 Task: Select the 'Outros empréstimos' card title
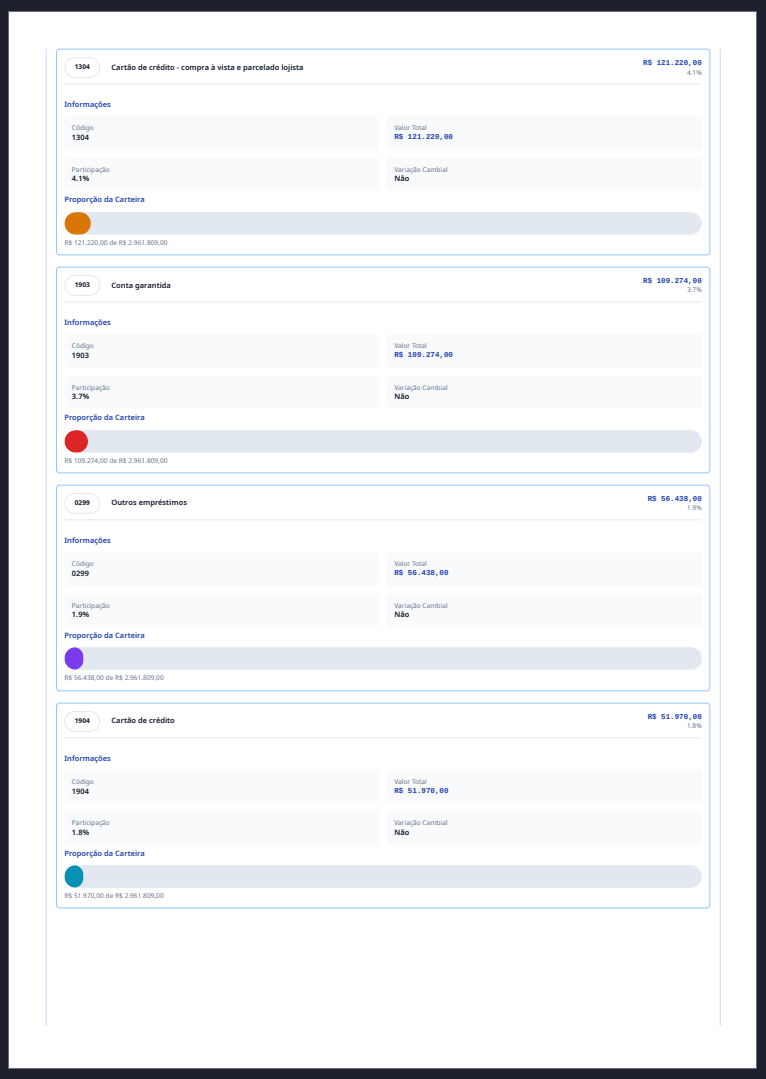point(149,503)
